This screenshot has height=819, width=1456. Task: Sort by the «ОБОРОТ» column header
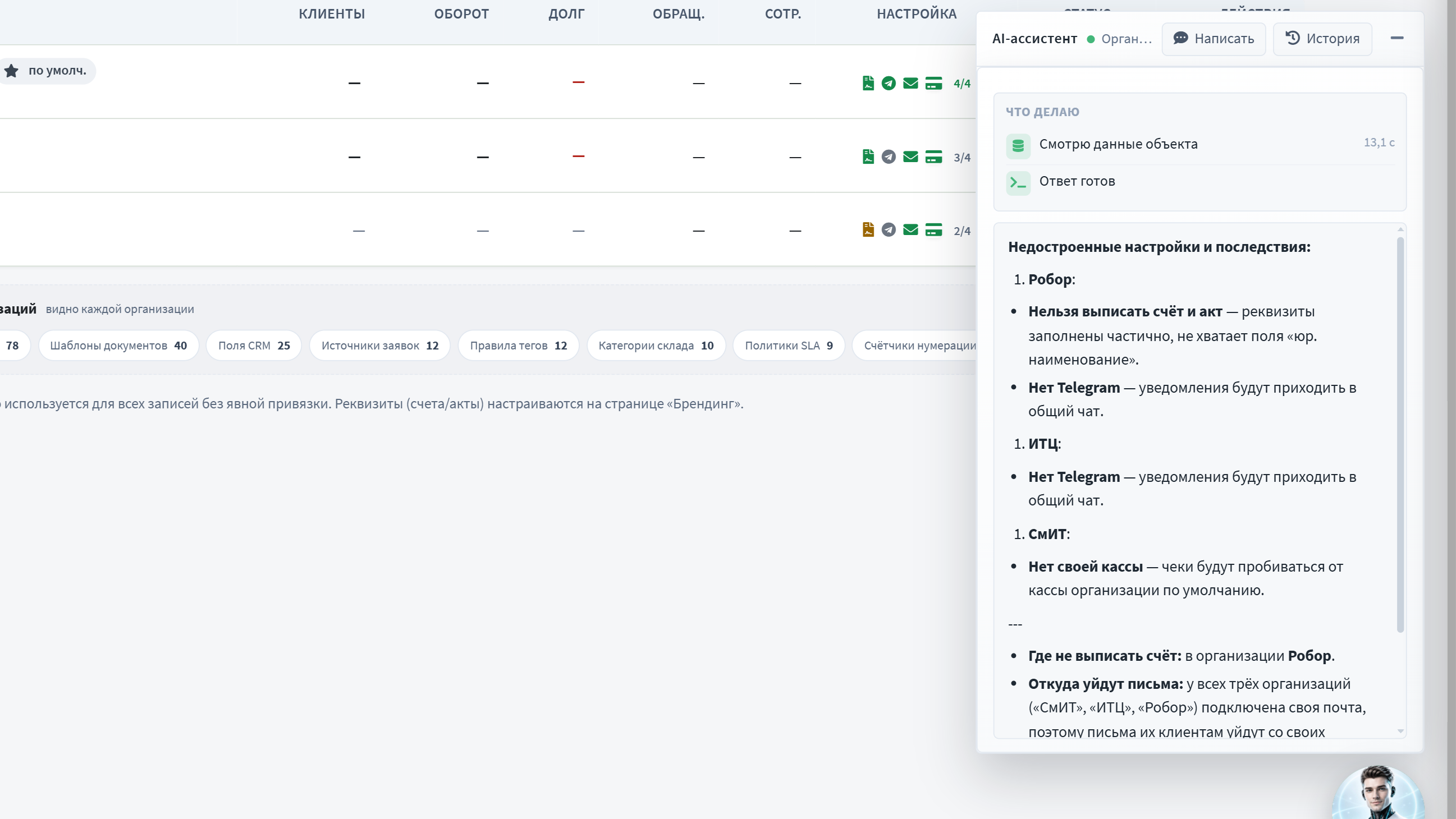pos(461,14)
